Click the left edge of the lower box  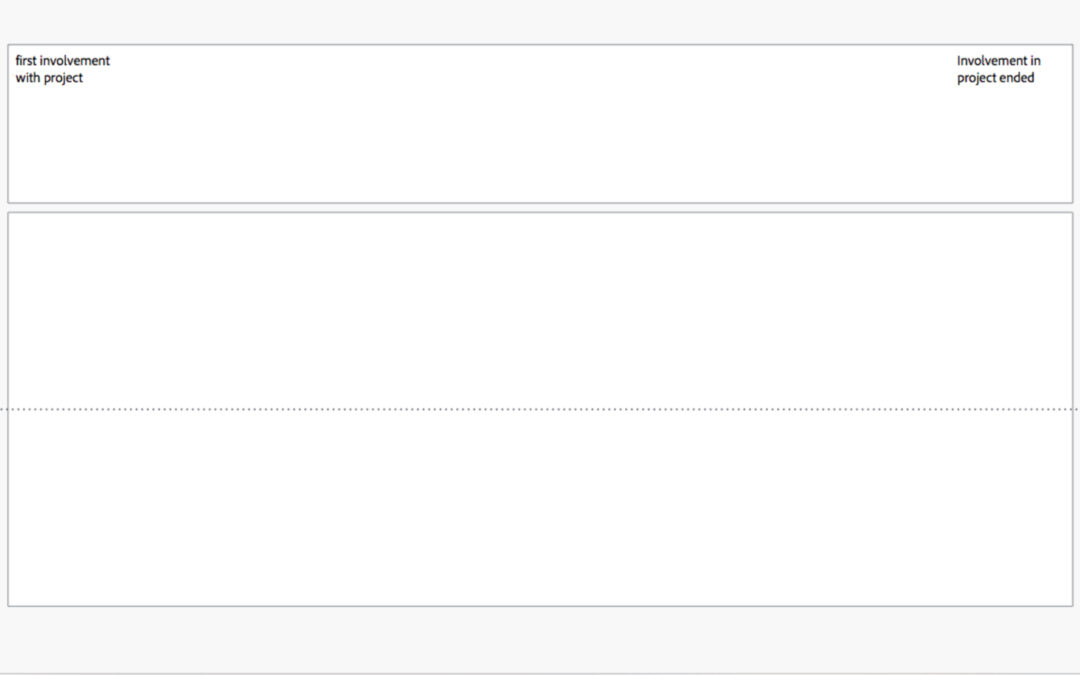pos(8,409)
